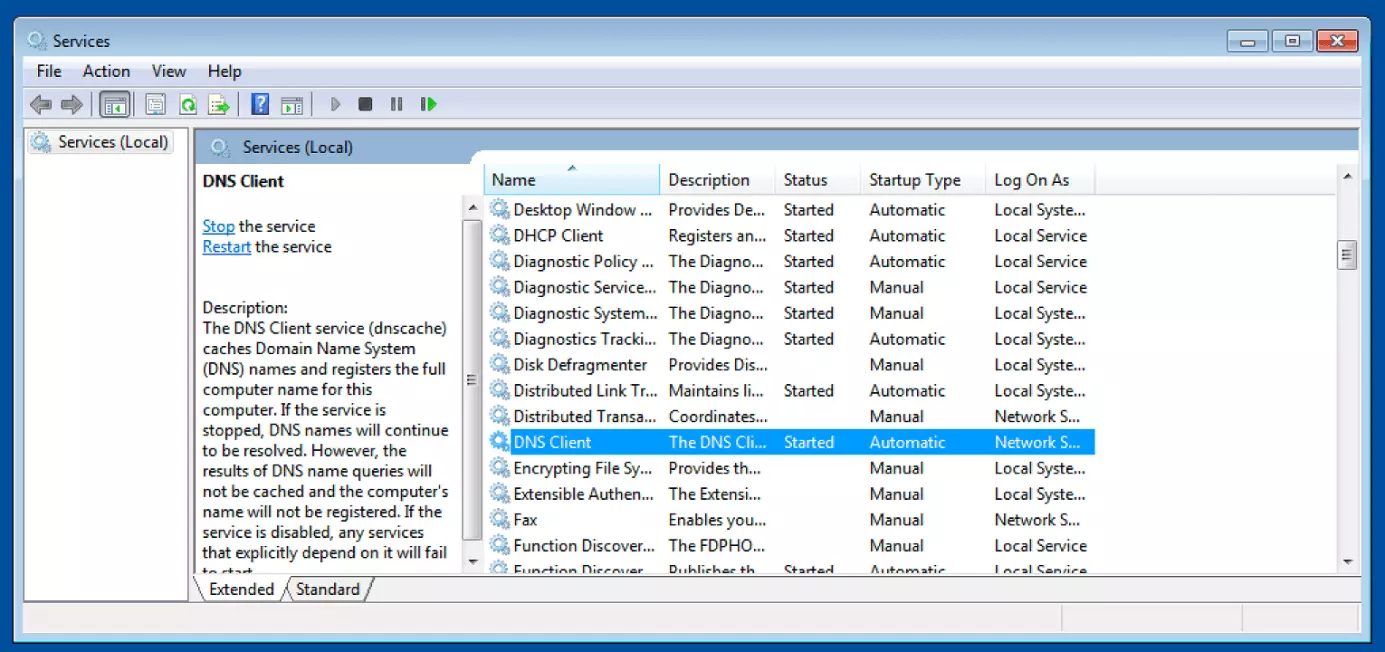
Task: Click the gear icon beside DNS Client row
Action: 499,442
